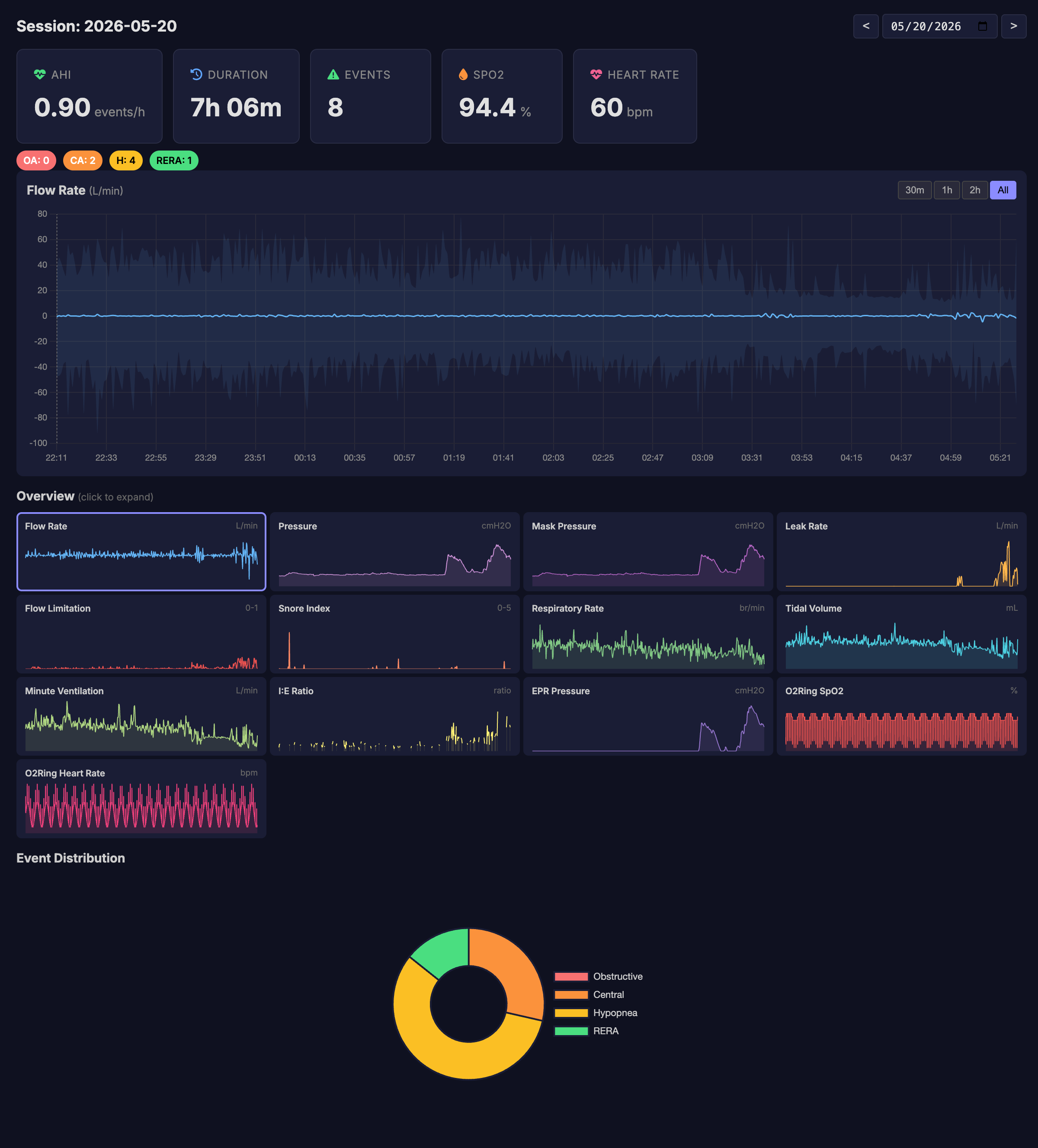
Task: Click the Event Distribution heading
Action: point(70,858)
